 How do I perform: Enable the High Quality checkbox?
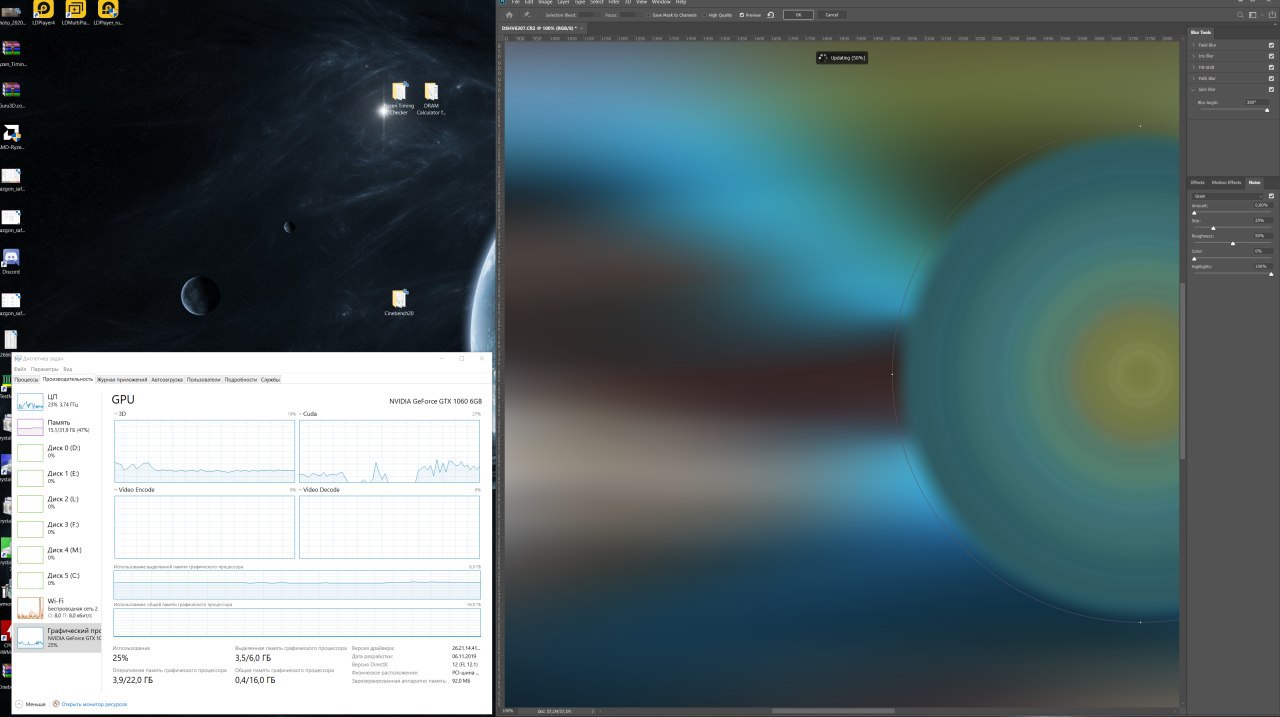(x=704, y=15)
